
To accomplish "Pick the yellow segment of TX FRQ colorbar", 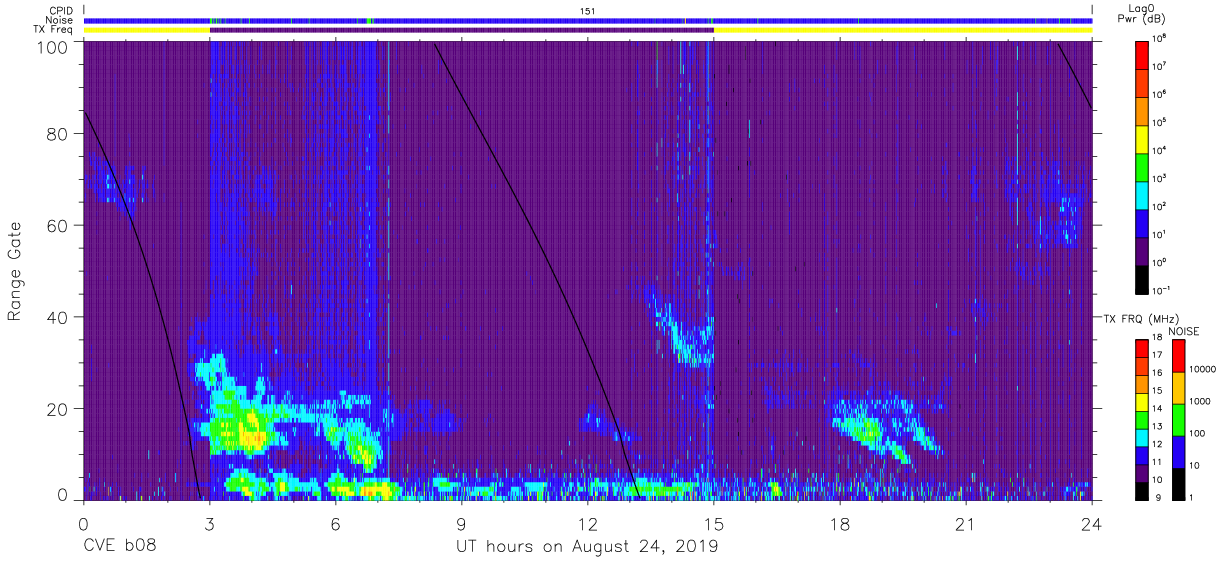I will click(x=1142, y=402).
